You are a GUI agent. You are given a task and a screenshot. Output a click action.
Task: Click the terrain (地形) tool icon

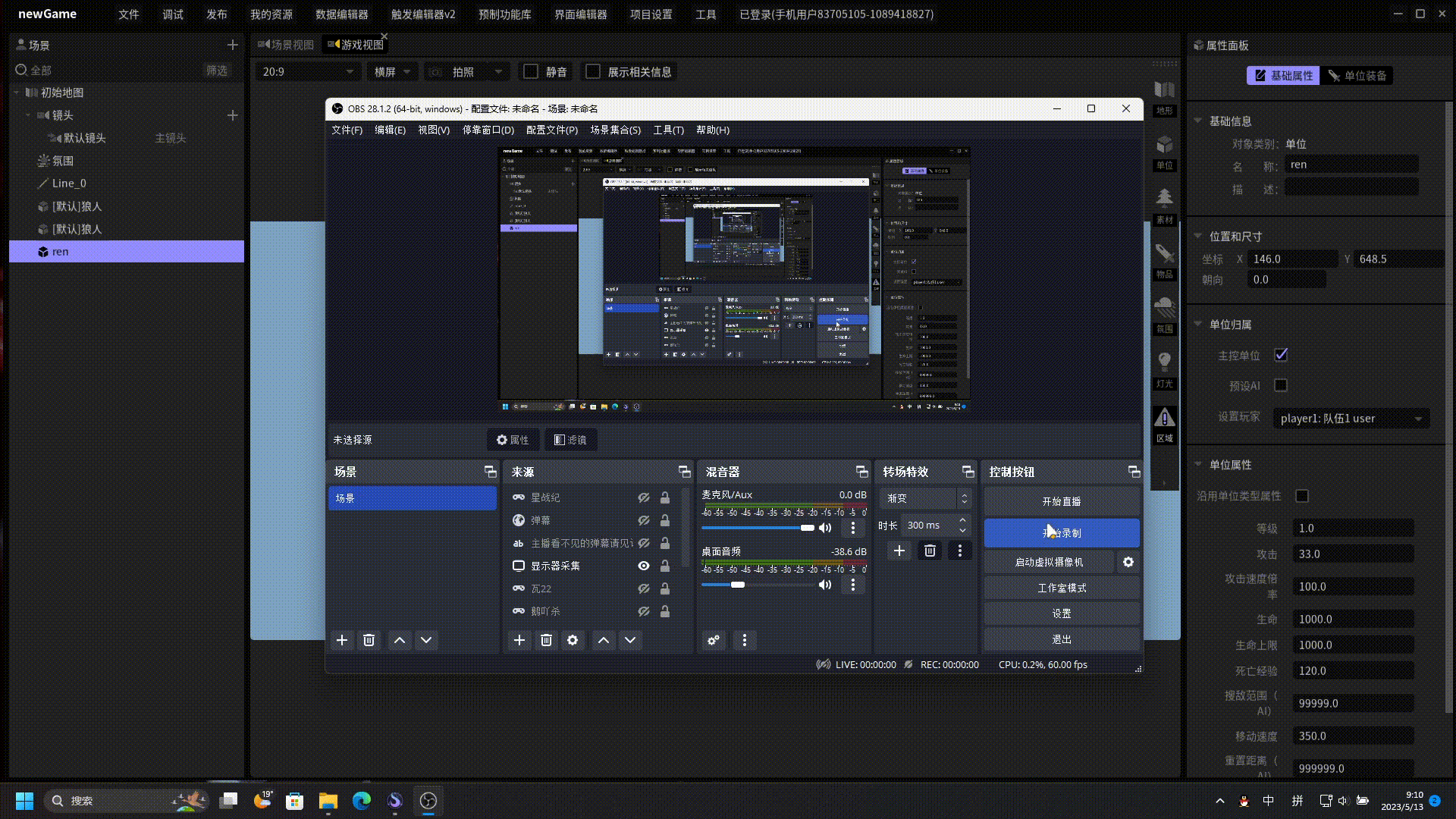[1164, 90]
